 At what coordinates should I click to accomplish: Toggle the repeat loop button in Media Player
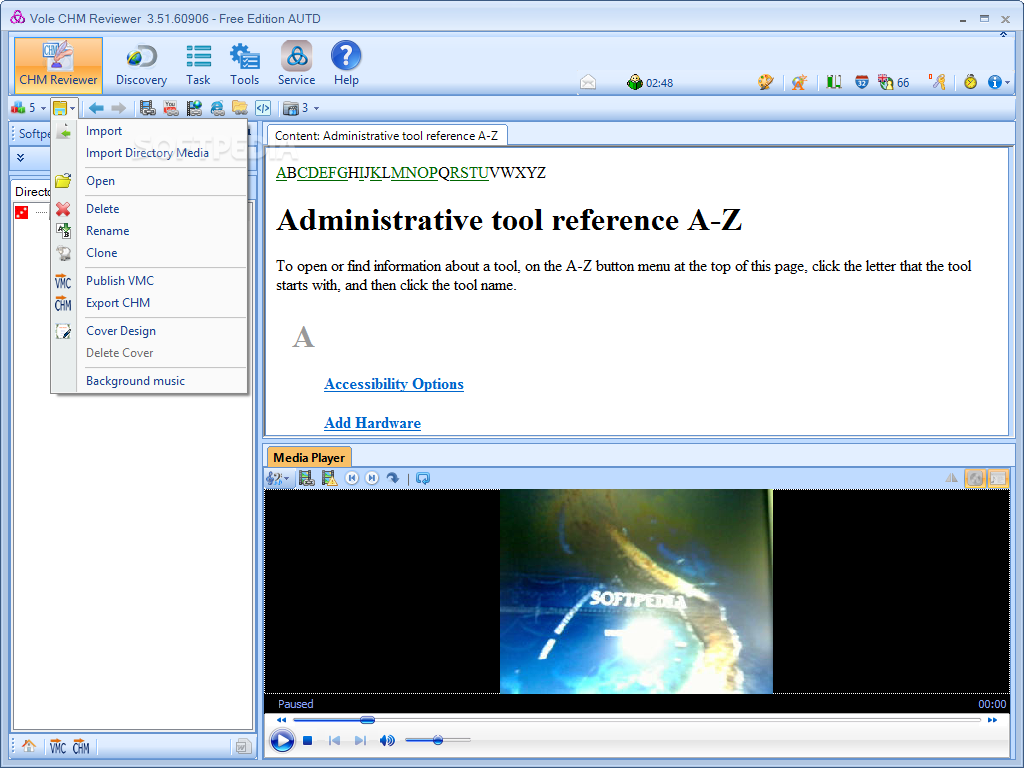pos(423,479)
